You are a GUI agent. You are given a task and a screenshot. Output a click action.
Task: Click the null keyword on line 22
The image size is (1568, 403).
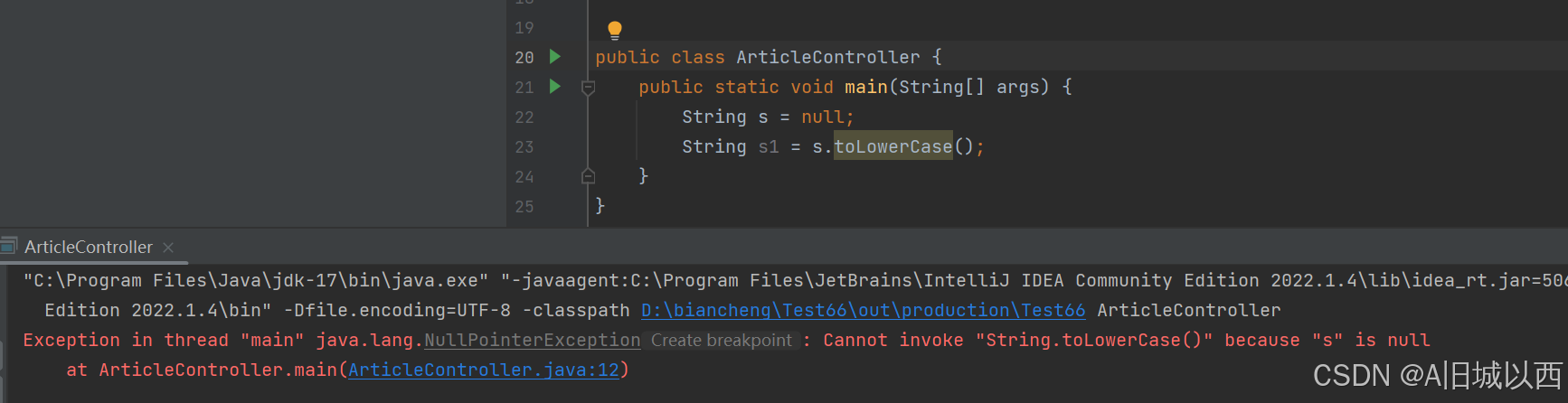pyautogui.click(x=823, y=117)
